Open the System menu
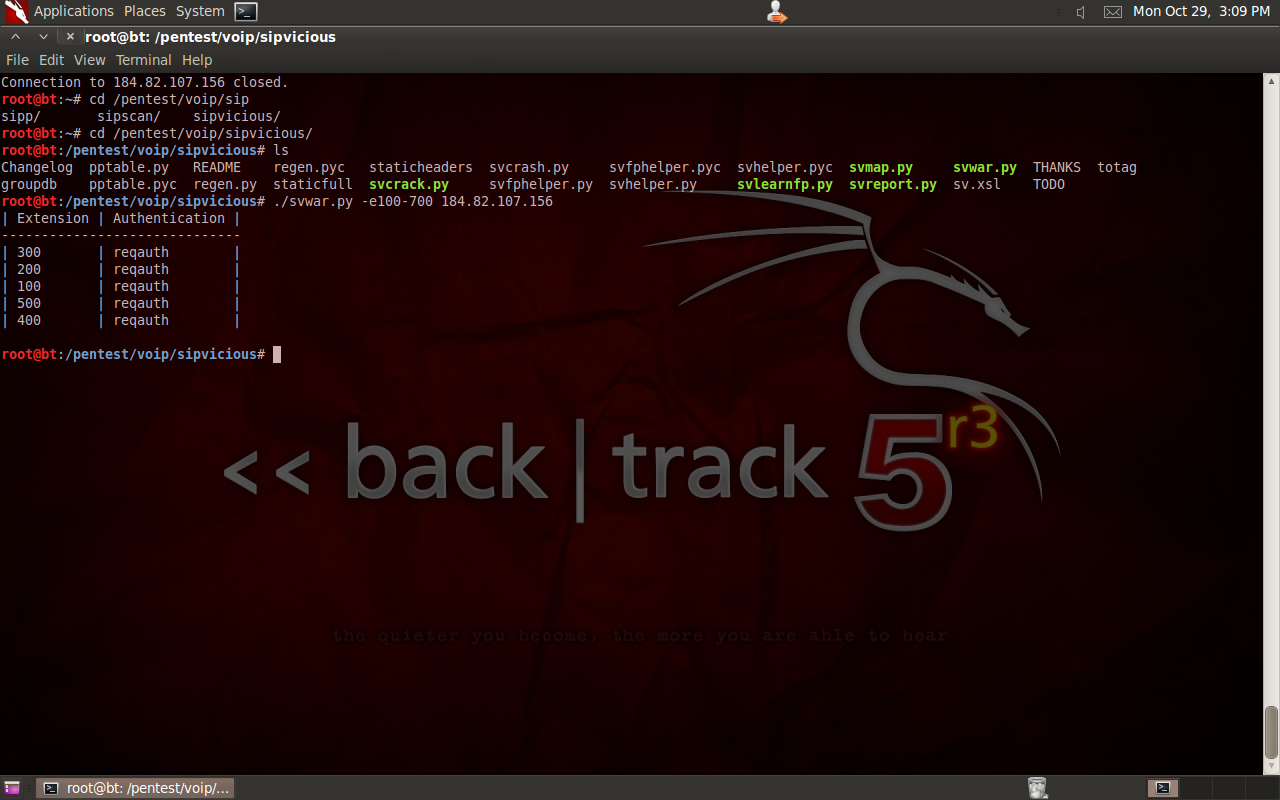Screen dimensions: 1280x800 (x=200, y=12)
